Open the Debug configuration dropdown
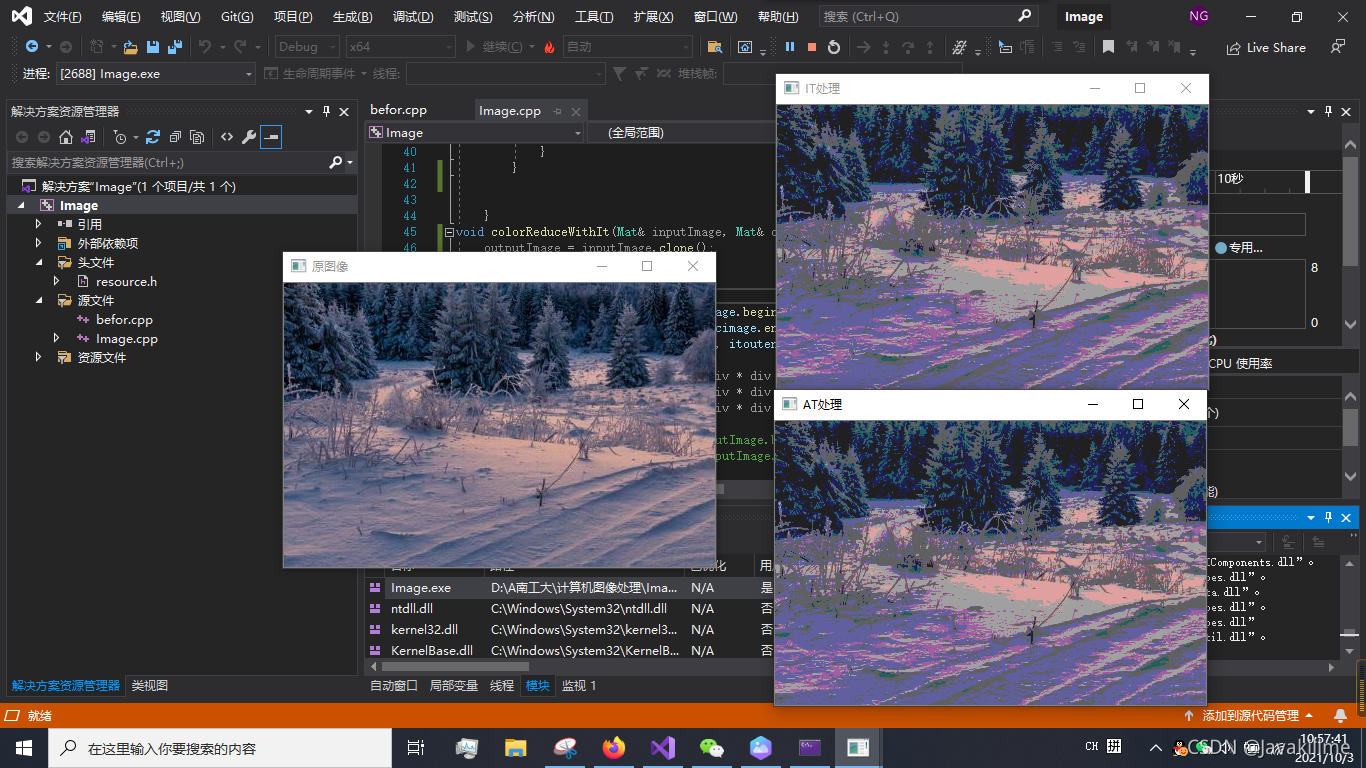The image size is (1366, 768). coord(309,47)
